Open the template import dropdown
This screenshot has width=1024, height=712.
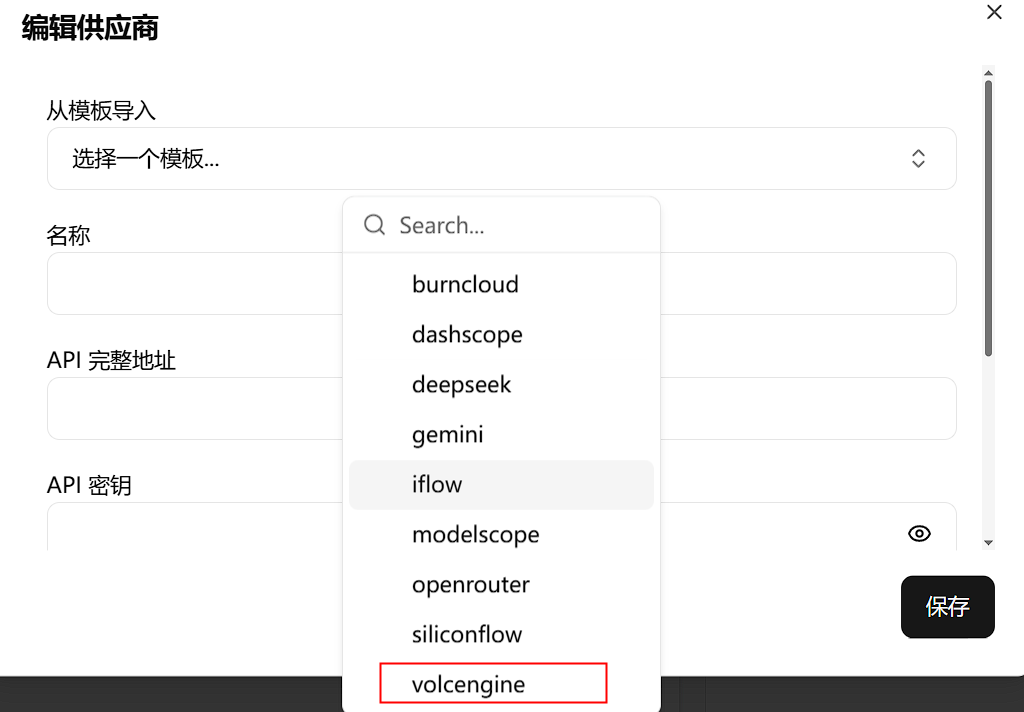[x=500, y=158]
